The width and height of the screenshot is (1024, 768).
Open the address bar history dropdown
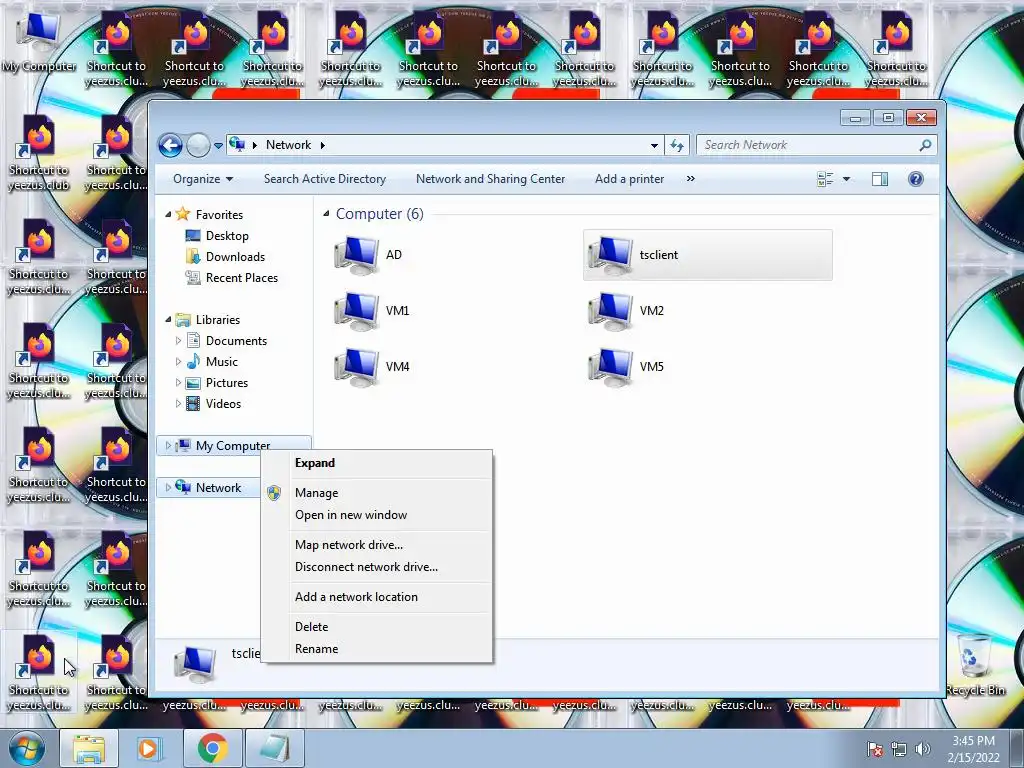(654, 145)
